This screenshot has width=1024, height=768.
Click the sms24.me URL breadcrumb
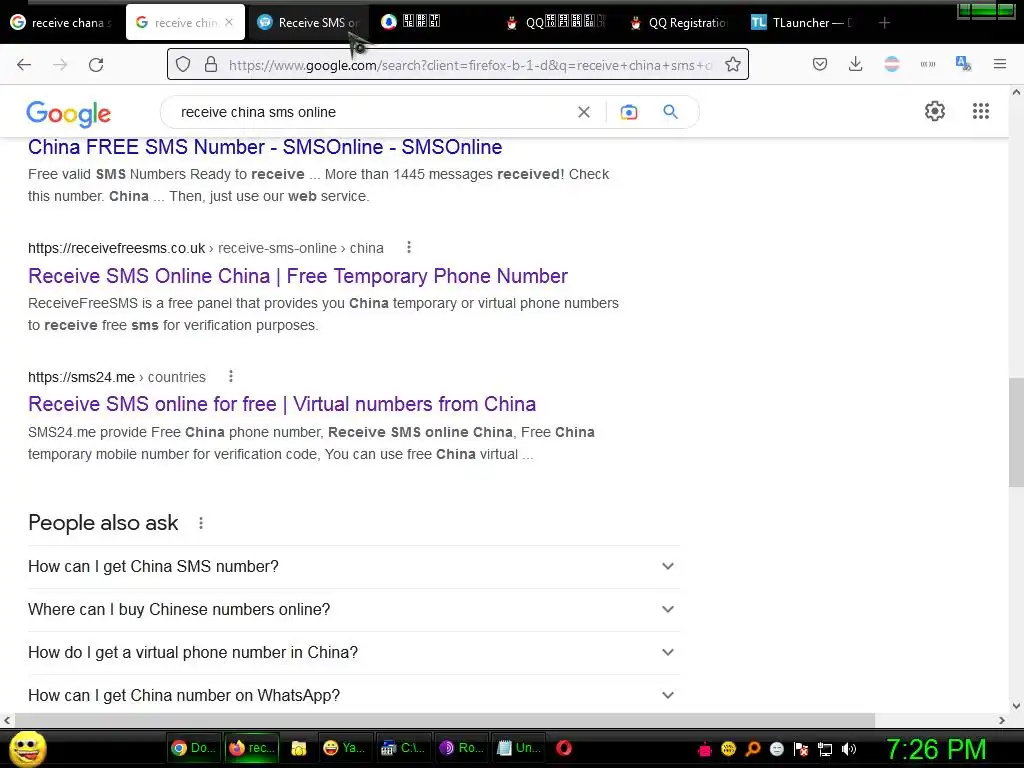(117, 377)
